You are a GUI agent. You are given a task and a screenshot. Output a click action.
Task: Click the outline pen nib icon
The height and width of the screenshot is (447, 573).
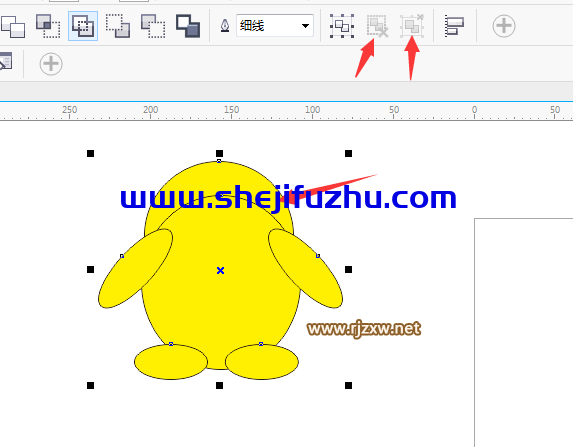click(x=225, y=26)
